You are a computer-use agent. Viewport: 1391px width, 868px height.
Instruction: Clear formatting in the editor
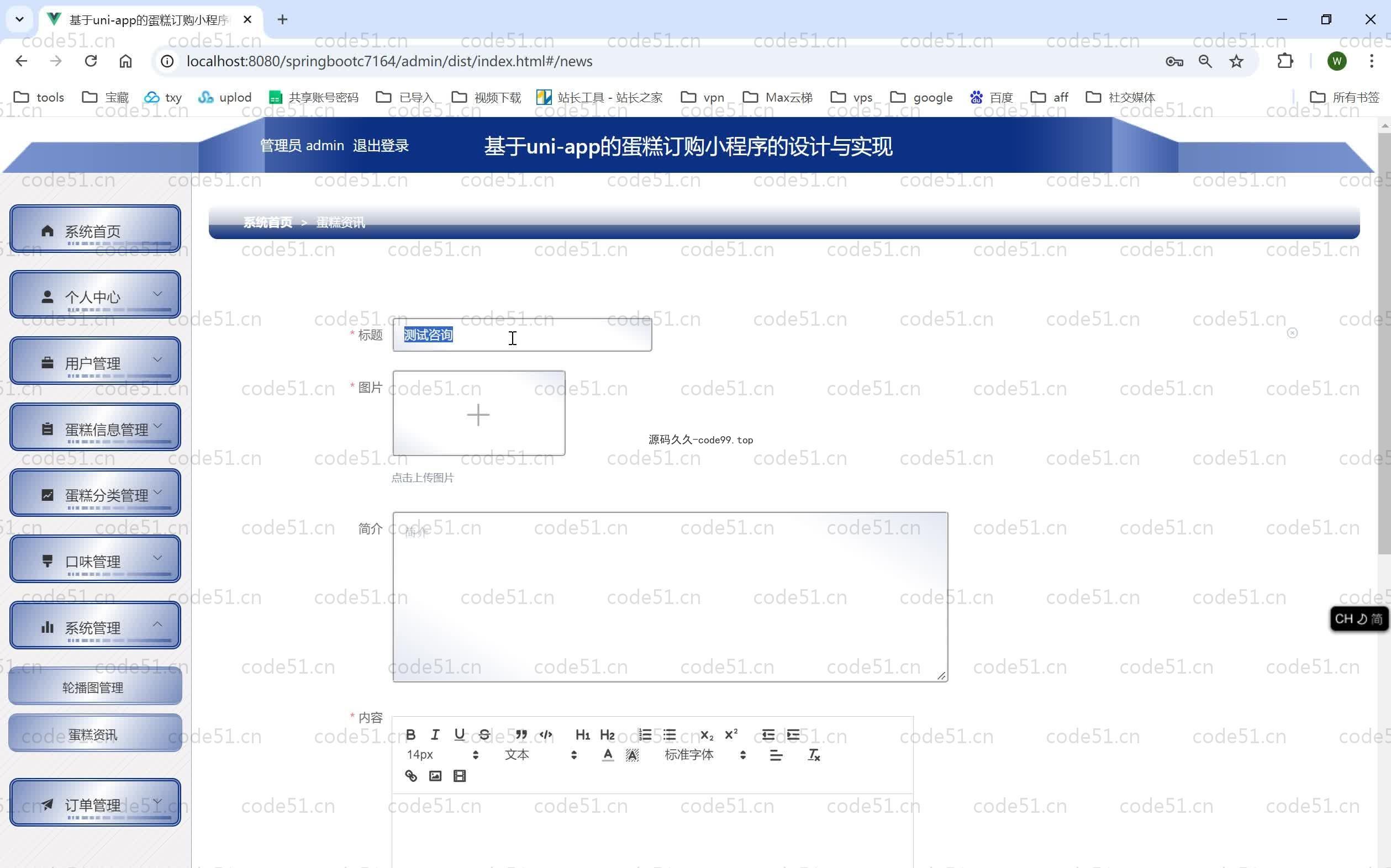coord(813,755)
